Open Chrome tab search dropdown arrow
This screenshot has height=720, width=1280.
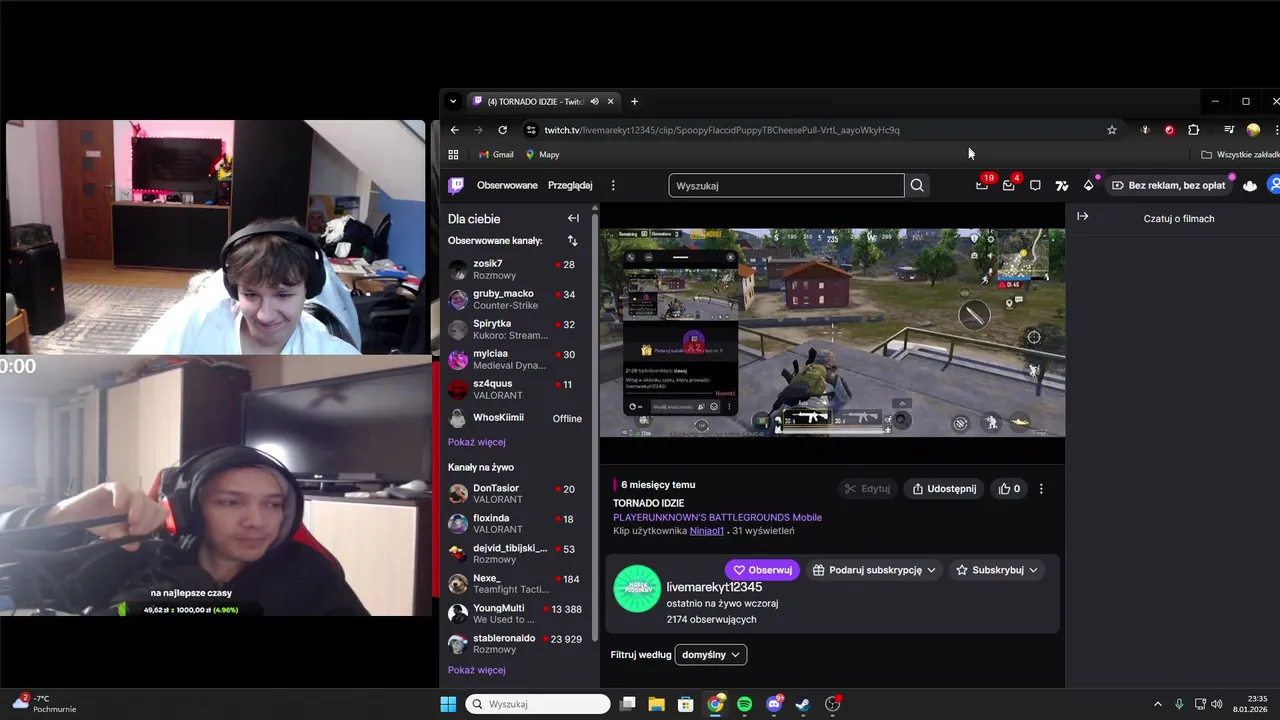tap(453, 101)
